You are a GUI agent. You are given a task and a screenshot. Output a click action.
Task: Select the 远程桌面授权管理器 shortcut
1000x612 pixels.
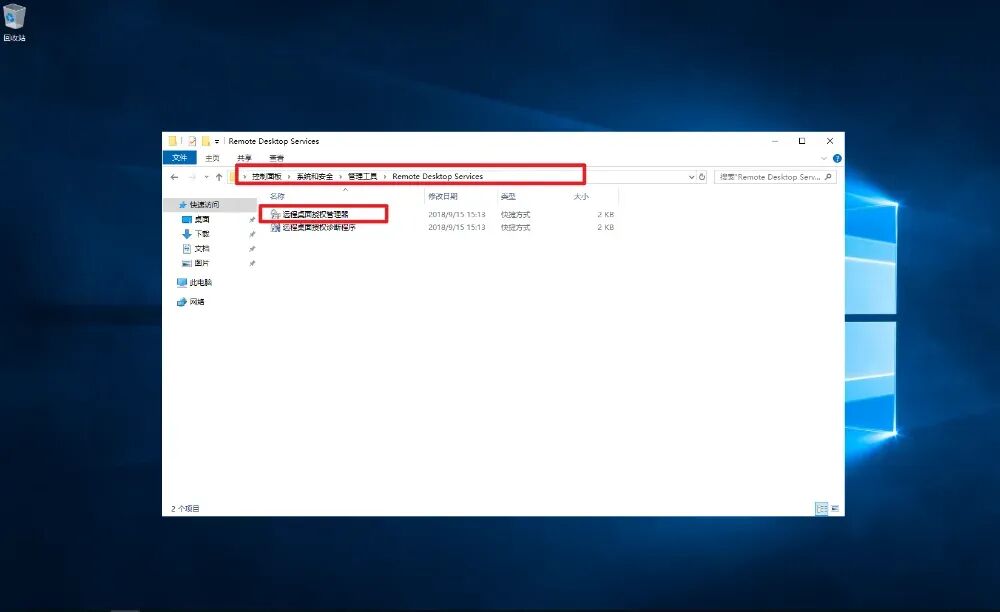coord(310,214)
